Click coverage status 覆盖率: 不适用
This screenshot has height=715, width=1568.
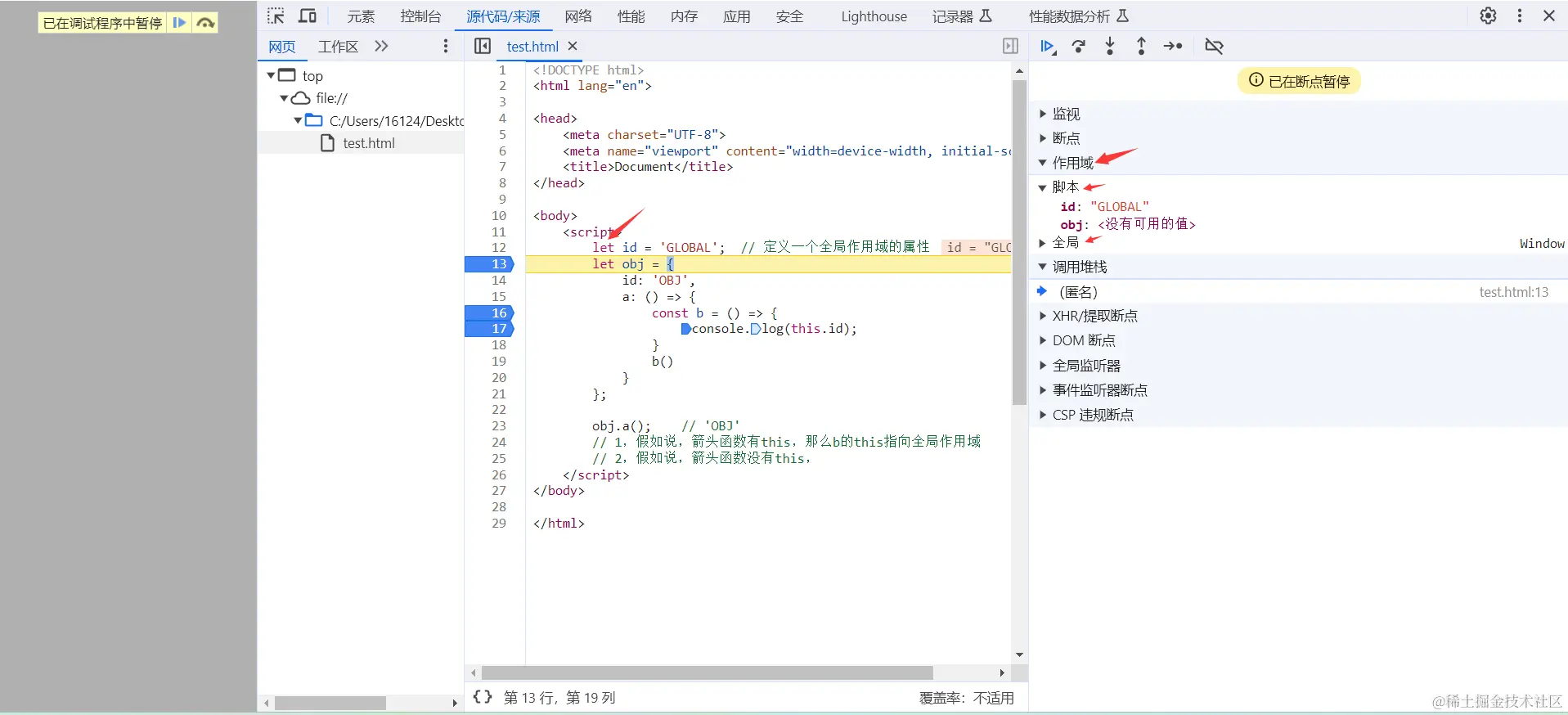click(966, 698)
